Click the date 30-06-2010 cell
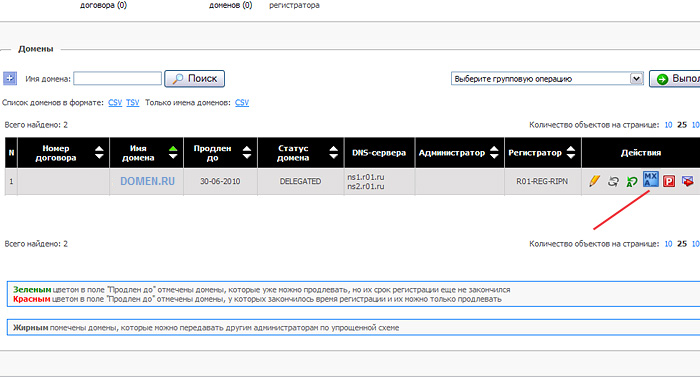700x377 pixels. (220, 181)
